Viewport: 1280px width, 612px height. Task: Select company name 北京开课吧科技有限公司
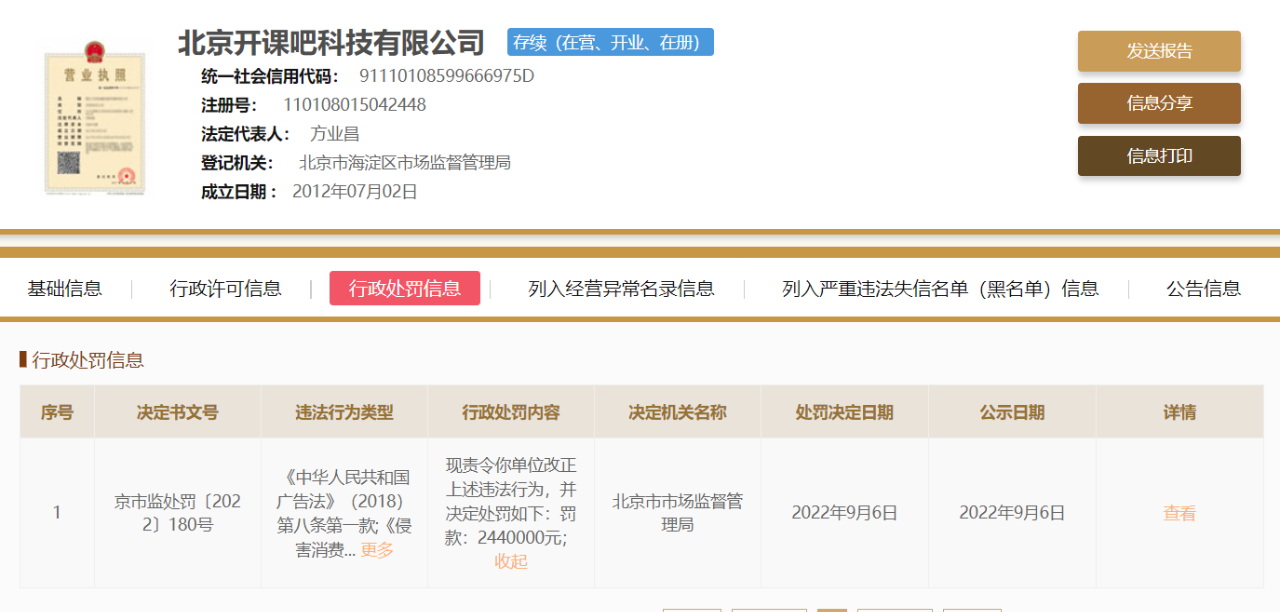coord(332,42)
